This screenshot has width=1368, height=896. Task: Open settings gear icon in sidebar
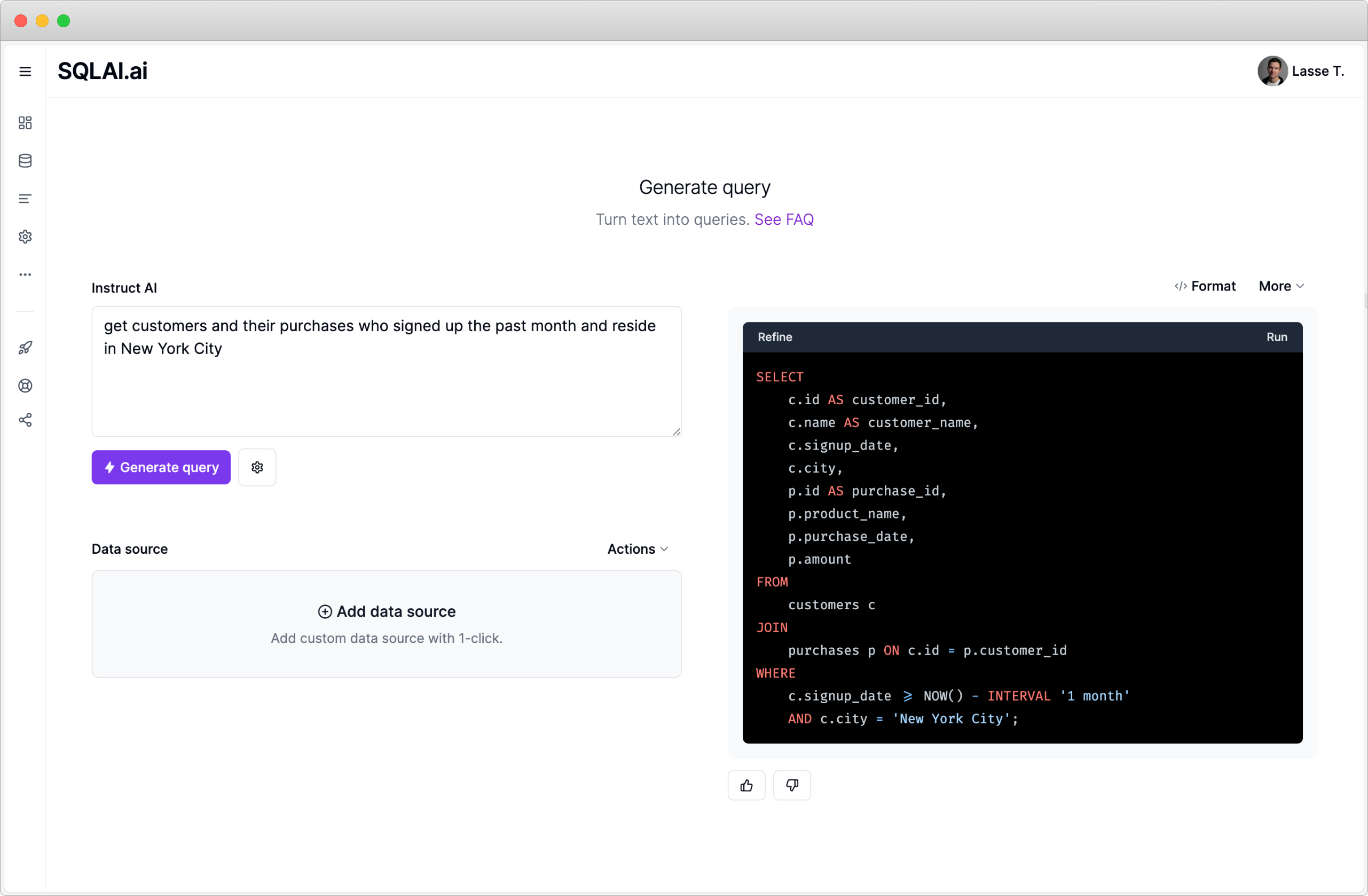[25, 237]
